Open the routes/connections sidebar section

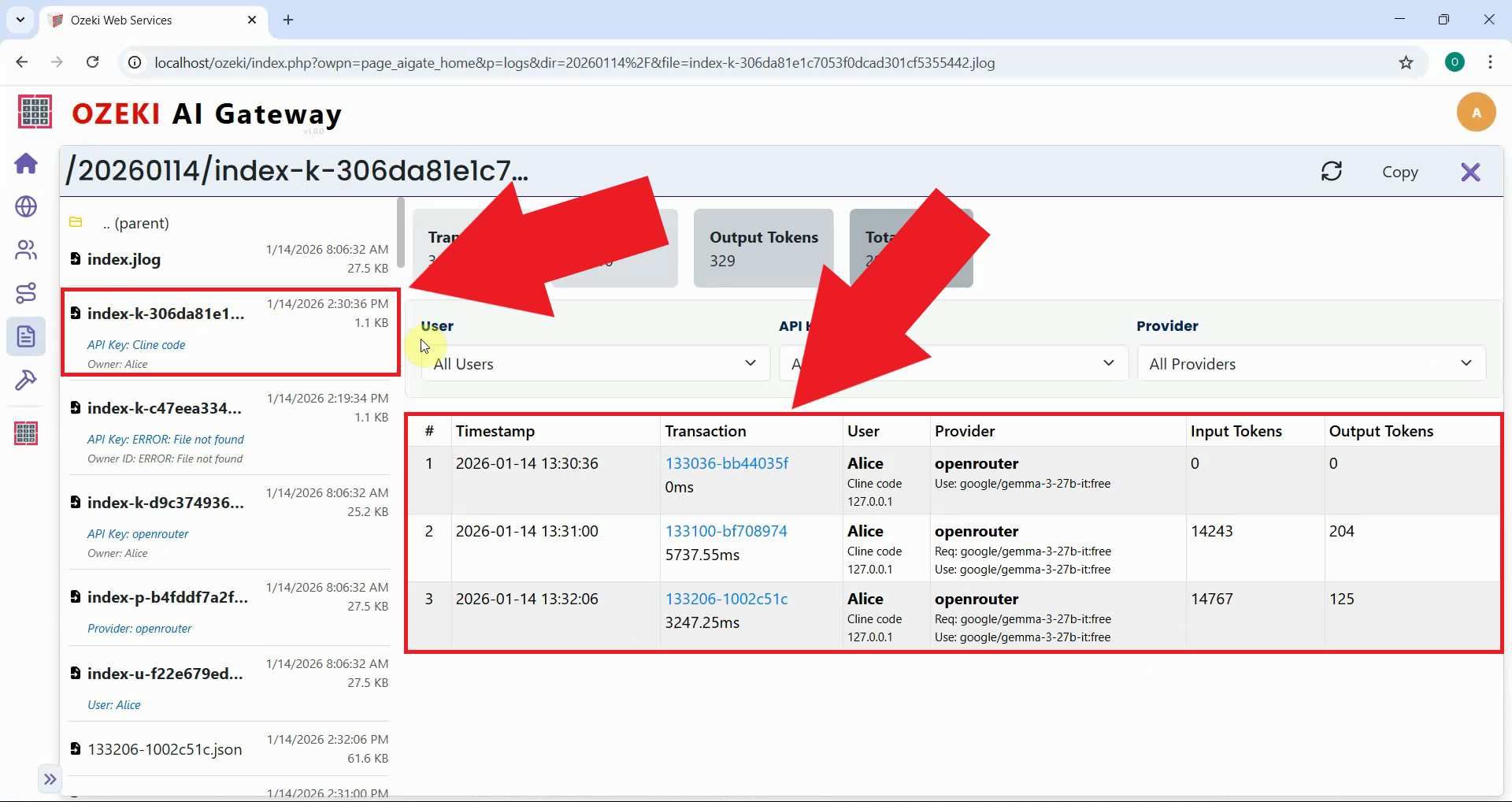[26, 292]
